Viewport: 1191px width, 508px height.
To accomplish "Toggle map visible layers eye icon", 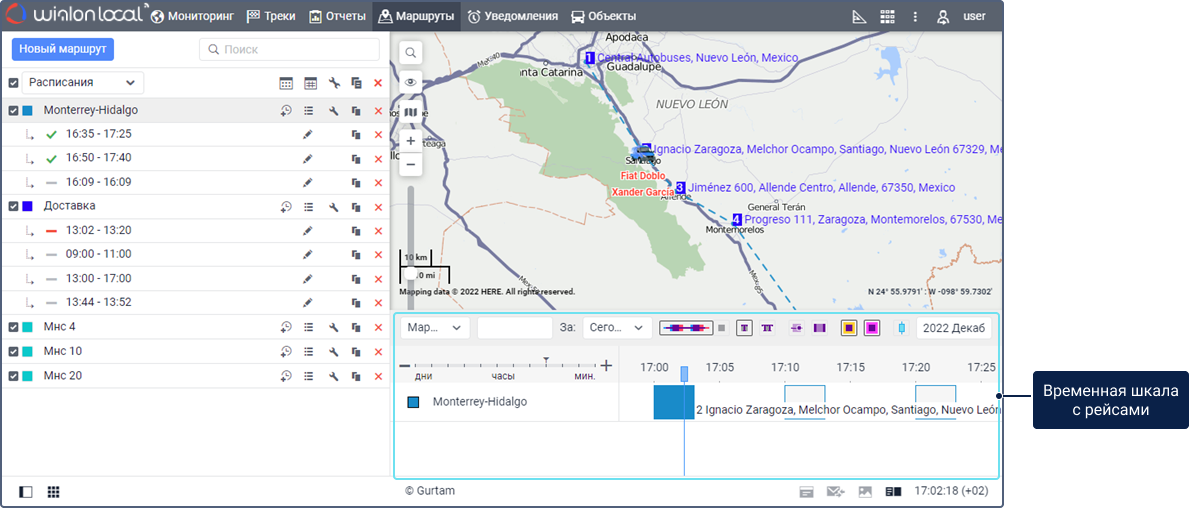I will (x=411, y=82).
